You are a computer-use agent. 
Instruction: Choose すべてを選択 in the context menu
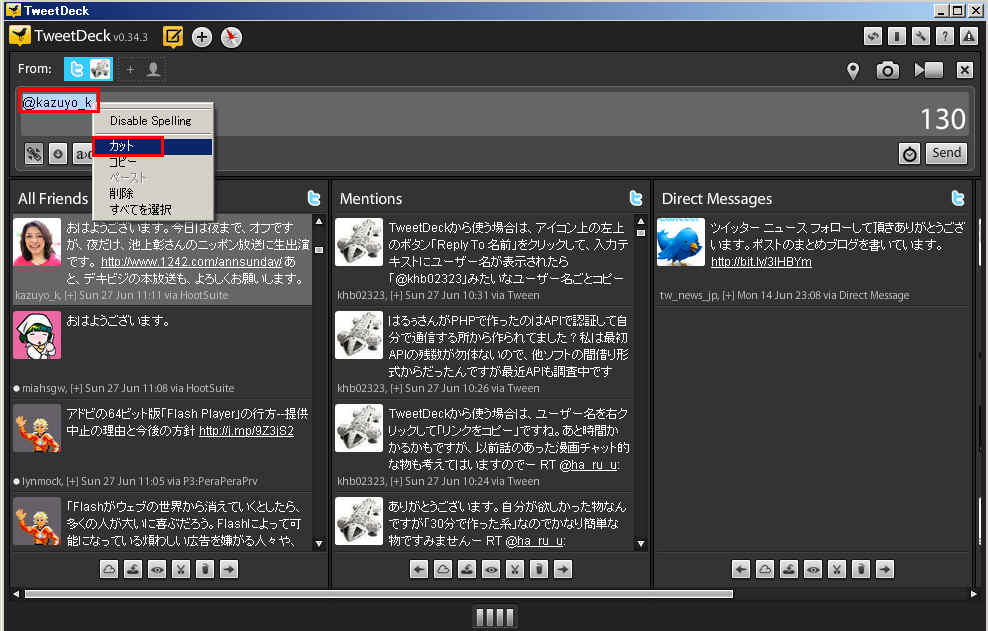click(x=152, y=209)
